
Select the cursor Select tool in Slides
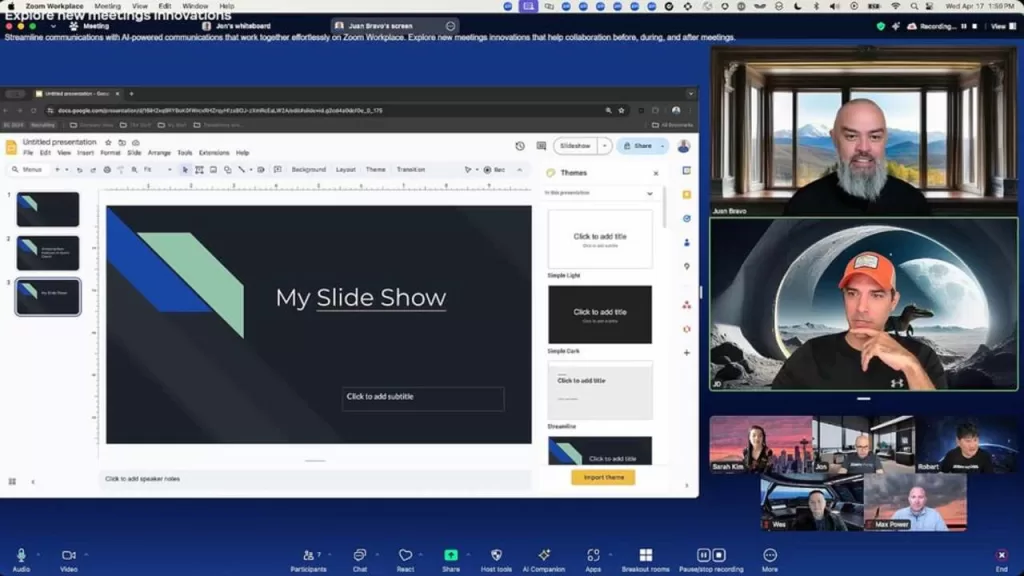185,170
